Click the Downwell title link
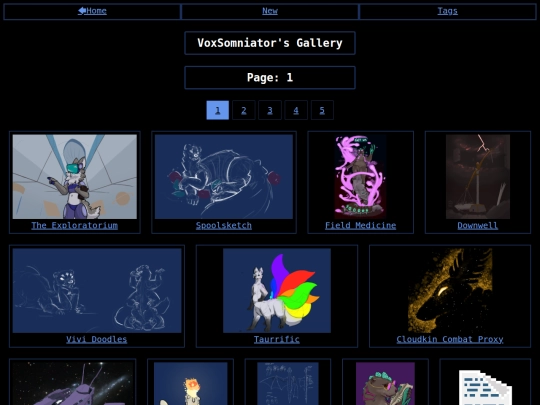The image size is (540, 405). [478, 226]
